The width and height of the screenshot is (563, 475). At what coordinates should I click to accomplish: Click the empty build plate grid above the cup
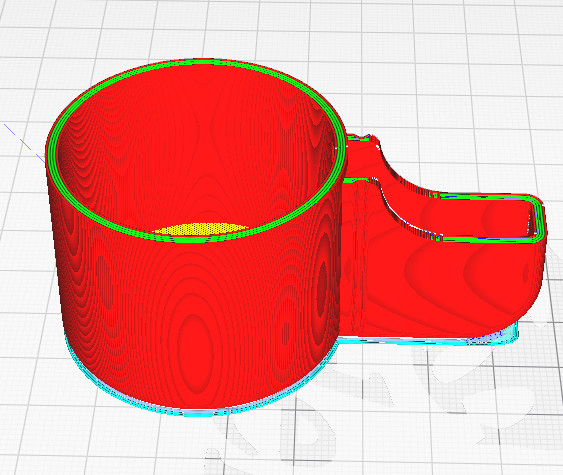point(215,29)
